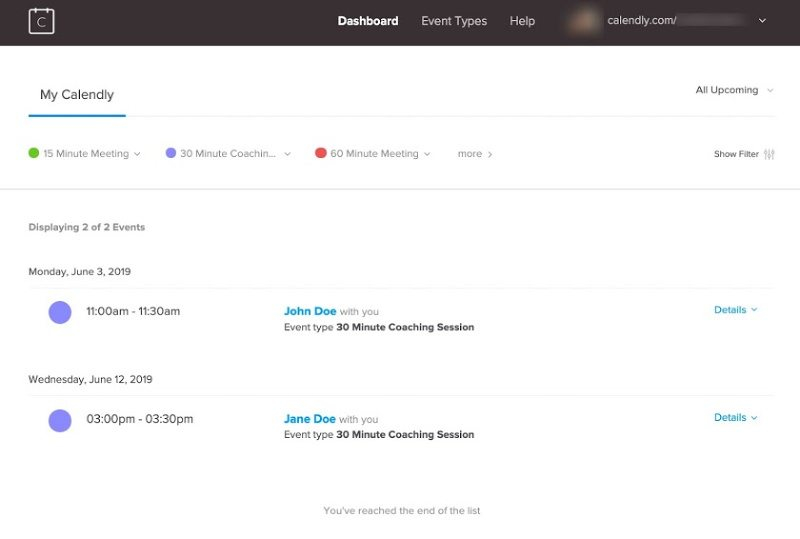
Task: Show more event type filters
Action: (x=474, y=154)
